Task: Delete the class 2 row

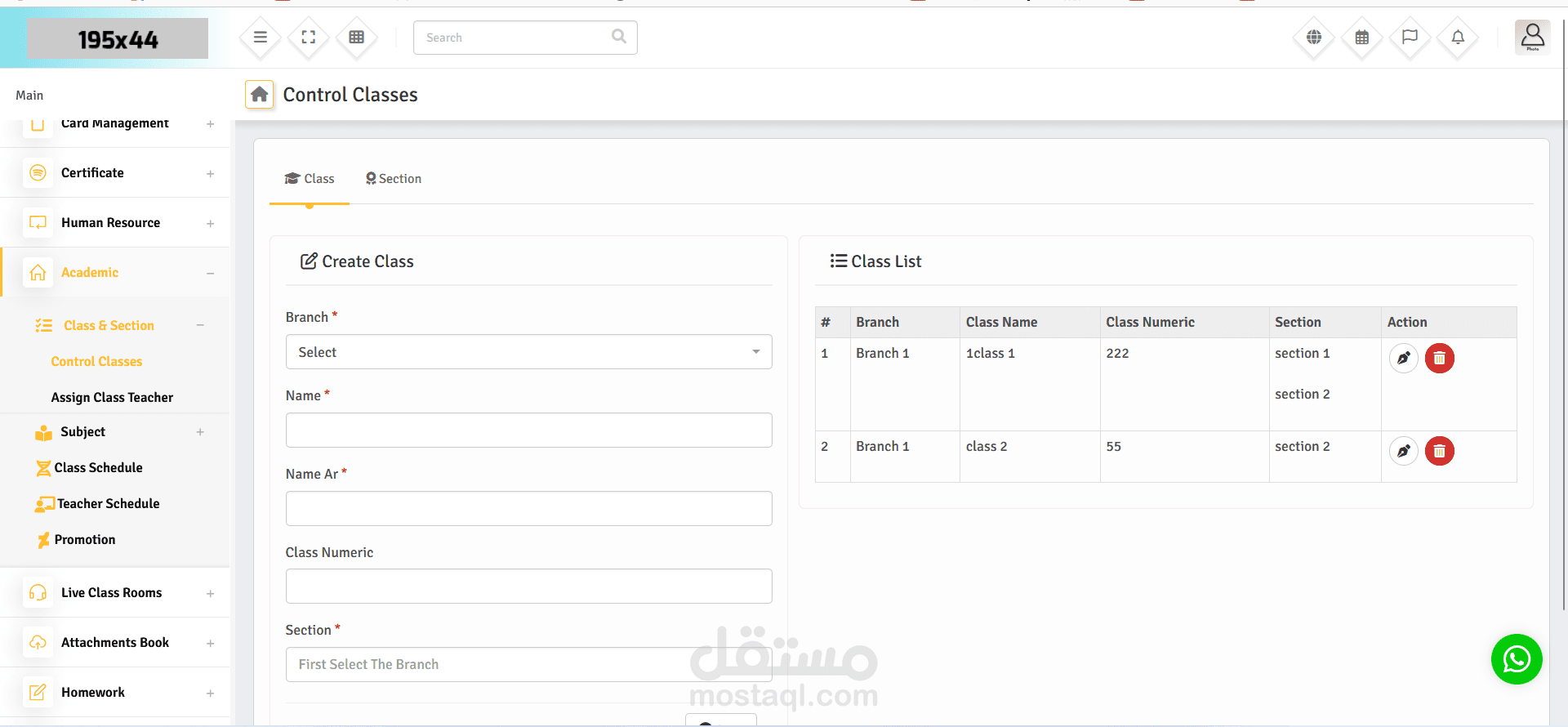Action: [x=1440, y=451]
